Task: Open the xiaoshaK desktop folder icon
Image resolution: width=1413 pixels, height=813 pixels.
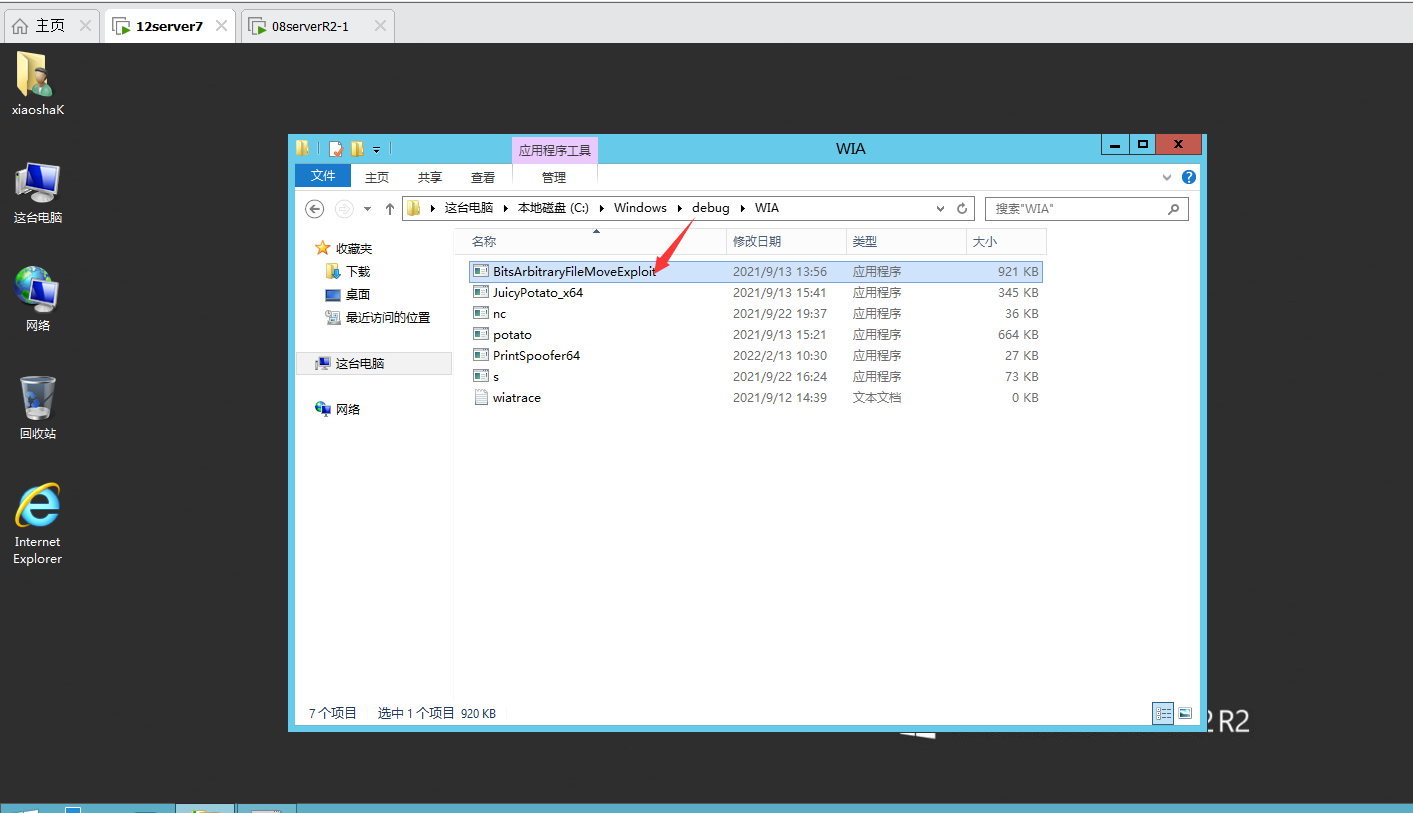Action: 37,83
